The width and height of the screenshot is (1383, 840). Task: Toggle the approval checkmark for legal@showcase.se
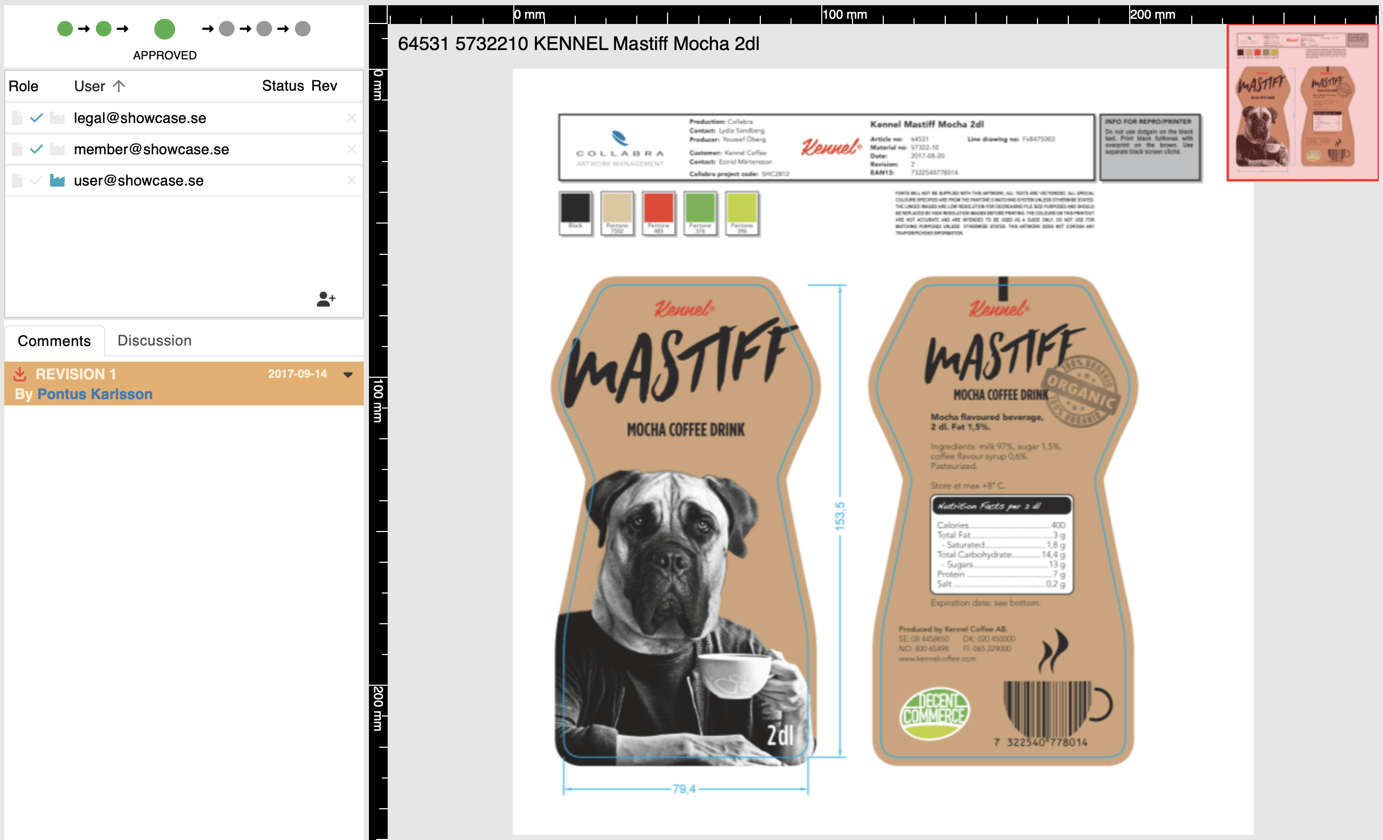(36, 117)
